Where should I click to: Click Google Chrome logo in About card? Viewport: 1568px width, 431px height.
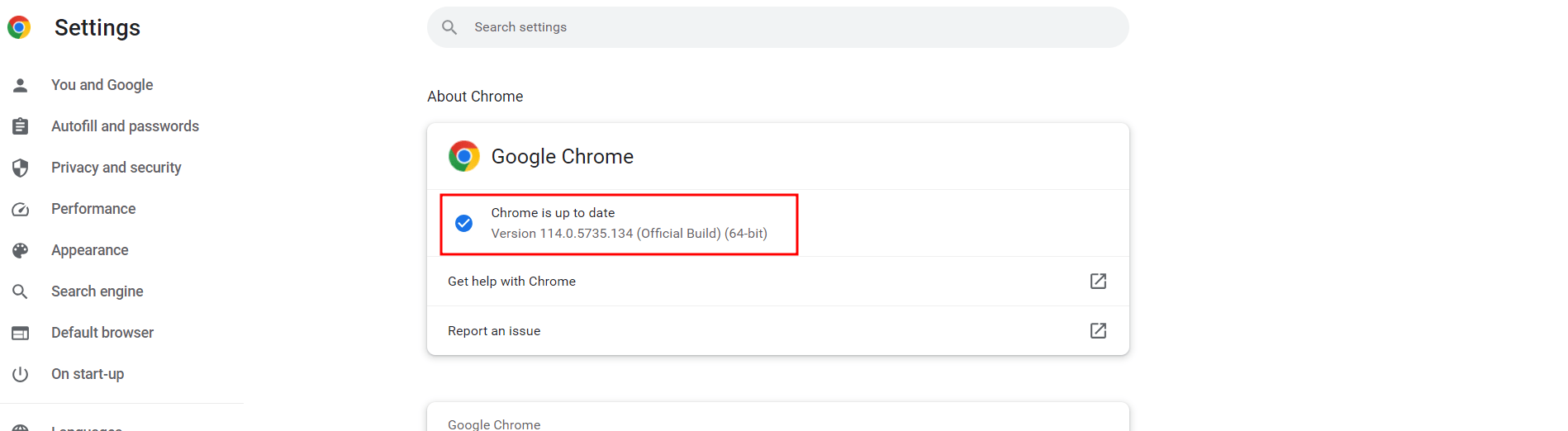point(464,156)
